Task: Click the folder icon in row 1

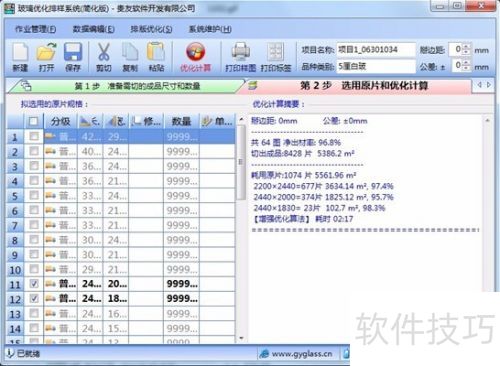Action: (50, 136)
